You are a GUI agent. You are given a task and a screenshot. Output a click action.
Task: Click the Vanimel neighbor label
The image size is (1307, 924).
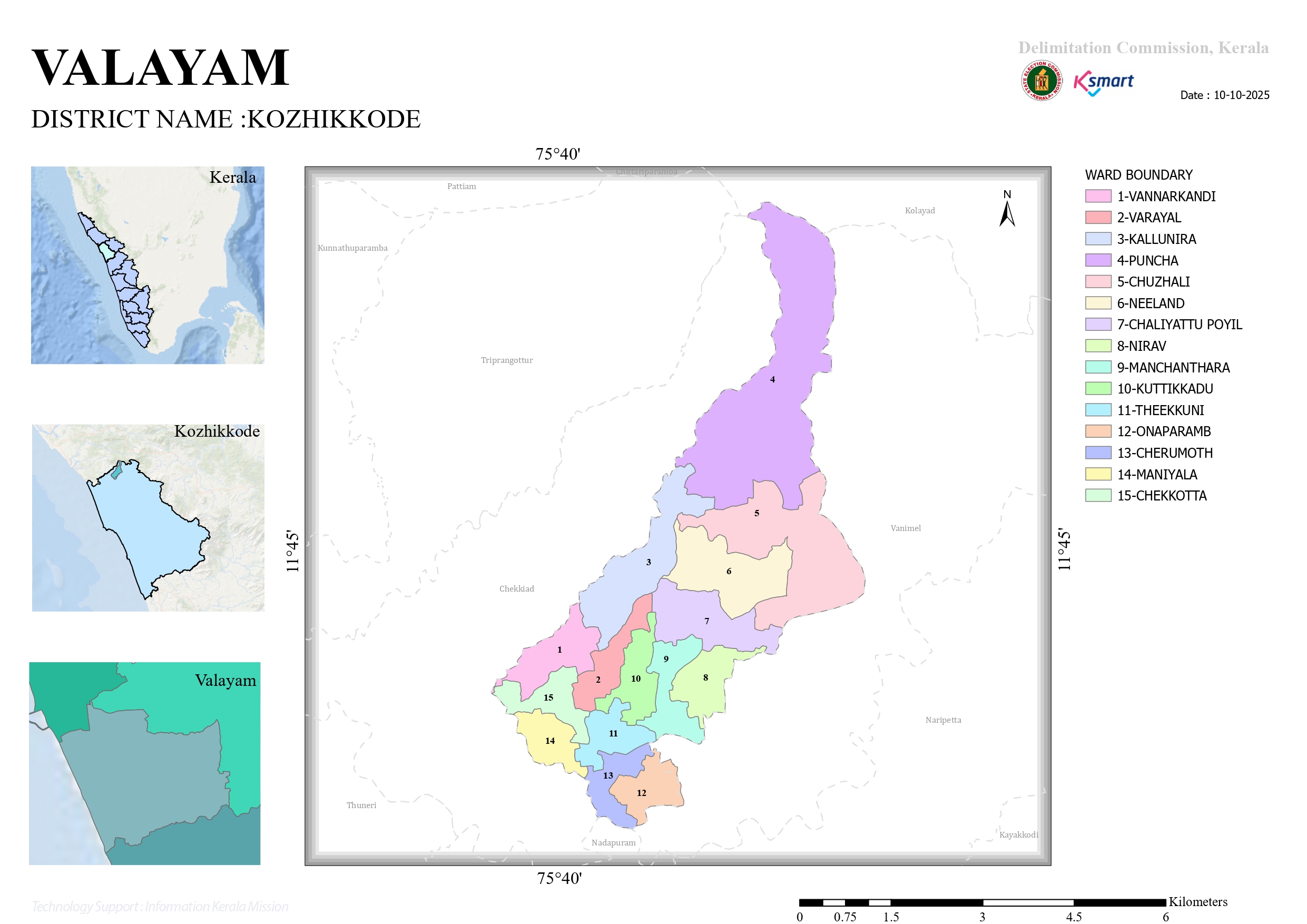point(906,528)
